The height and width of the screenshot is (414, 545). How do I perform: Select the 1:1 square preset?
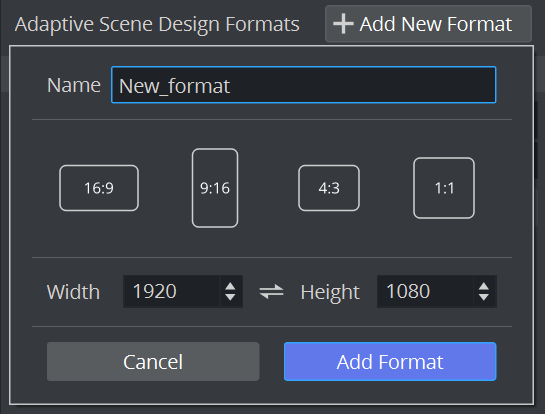coord(444,188)
